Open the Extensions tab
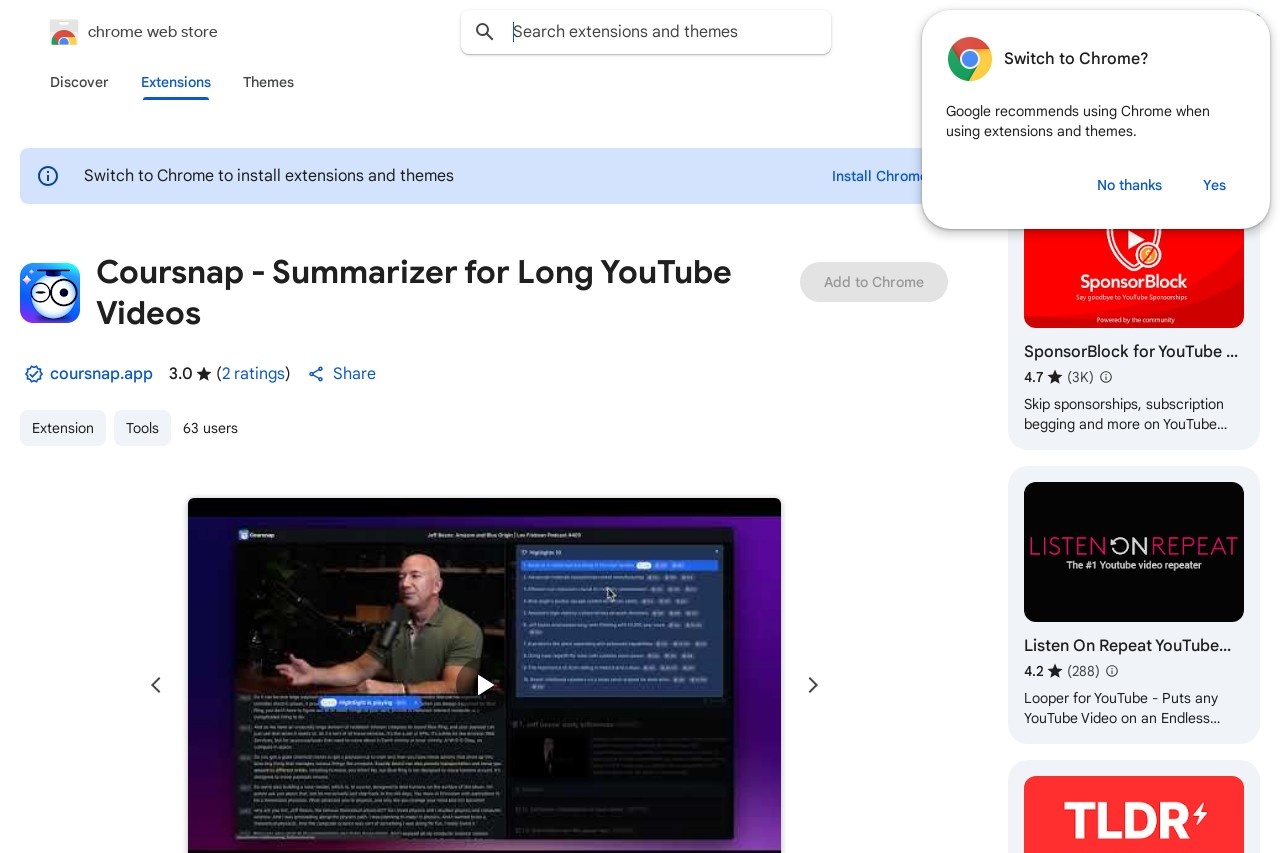1280x853 pixels. click(176, 82)
